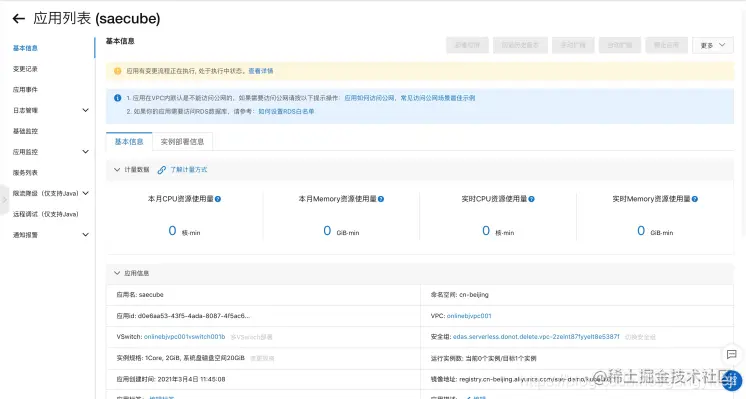Click the blue info icon in the VPC notice
The image size is (746, 399).
tap(118, 98)
